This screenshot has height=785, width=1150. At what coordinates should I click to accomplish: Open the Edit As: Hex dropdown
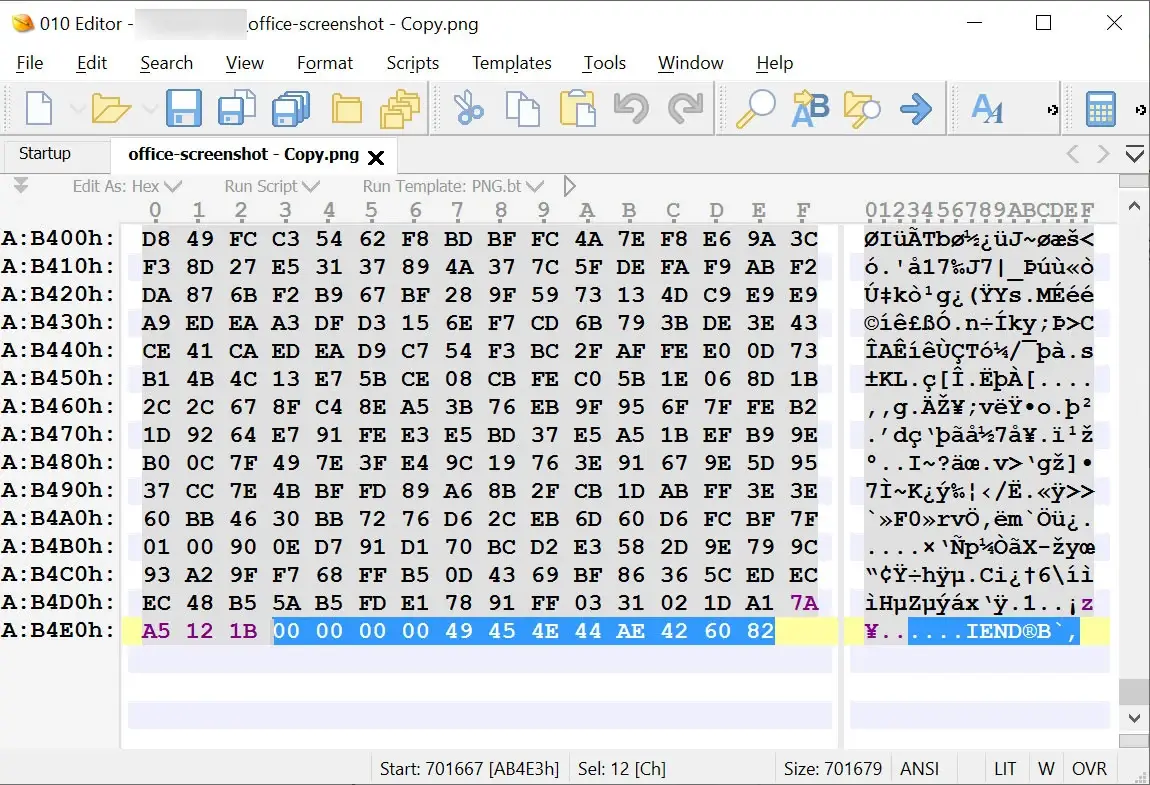coord(127,186)
